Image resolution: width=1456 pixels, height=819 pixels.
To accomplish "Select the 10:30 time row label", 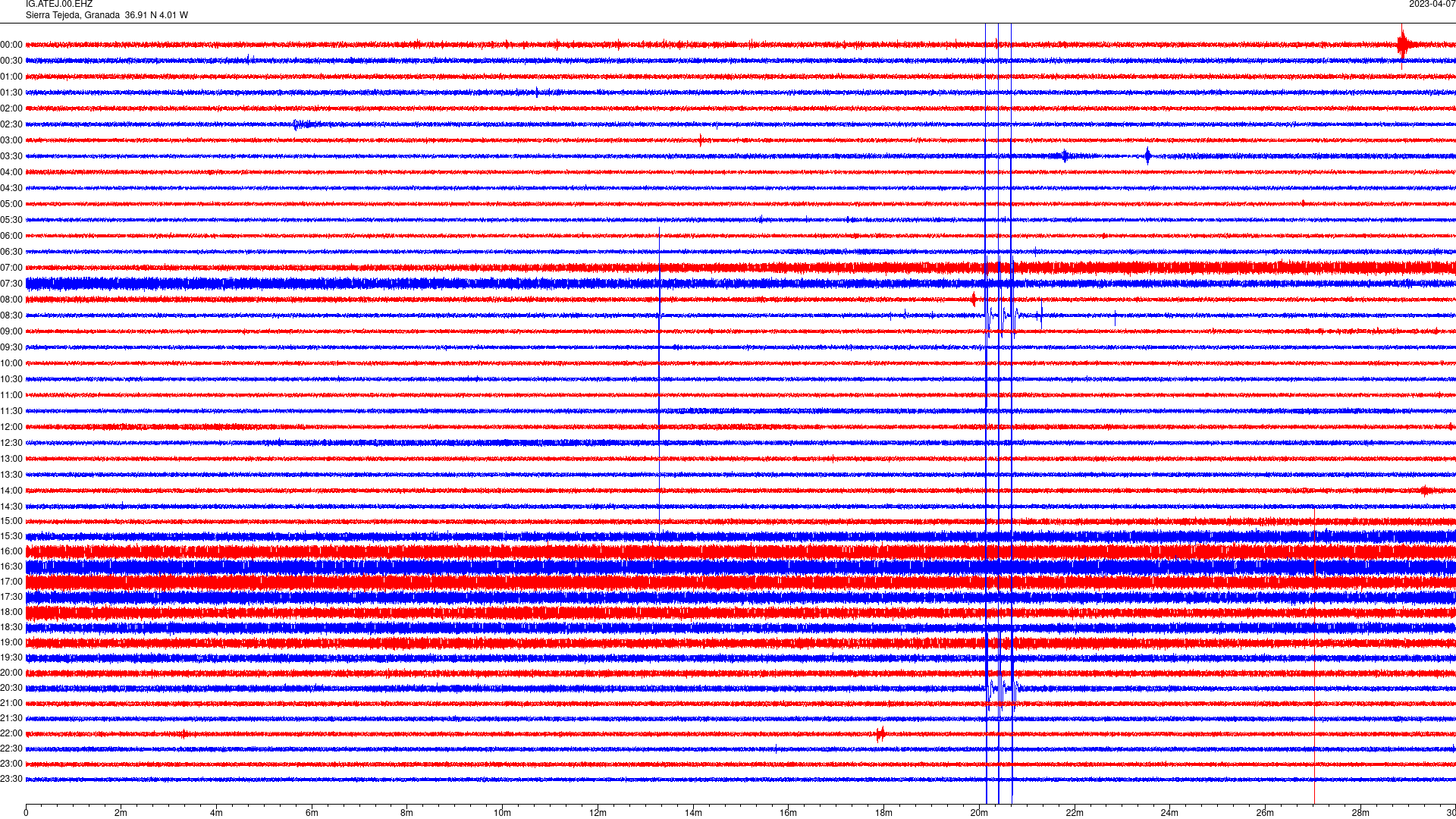I will tap(11, 379).
